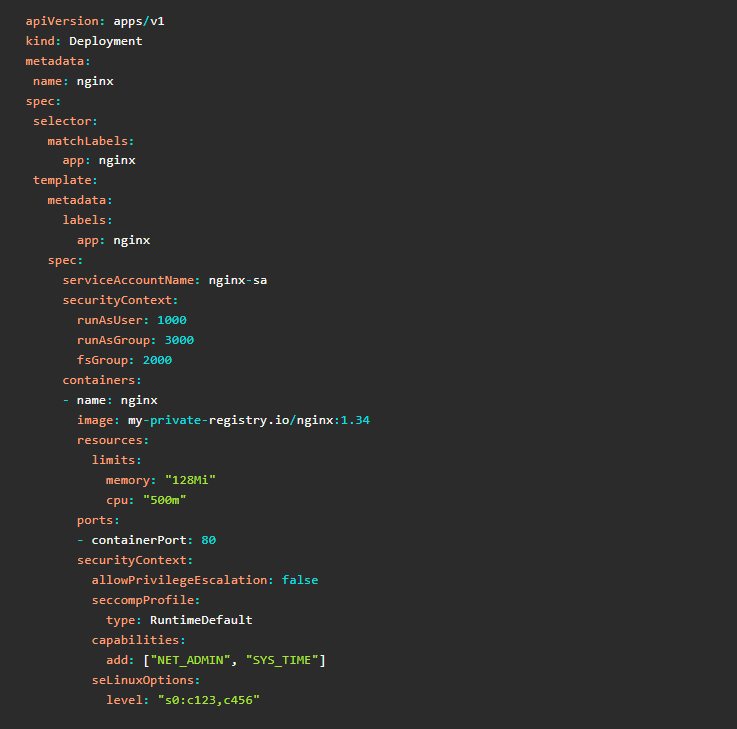This screenshot has width=737, height=729.
Task: Click 'fsGroup' value 2000
Action: pyautogui.click(x=157, y=360)
